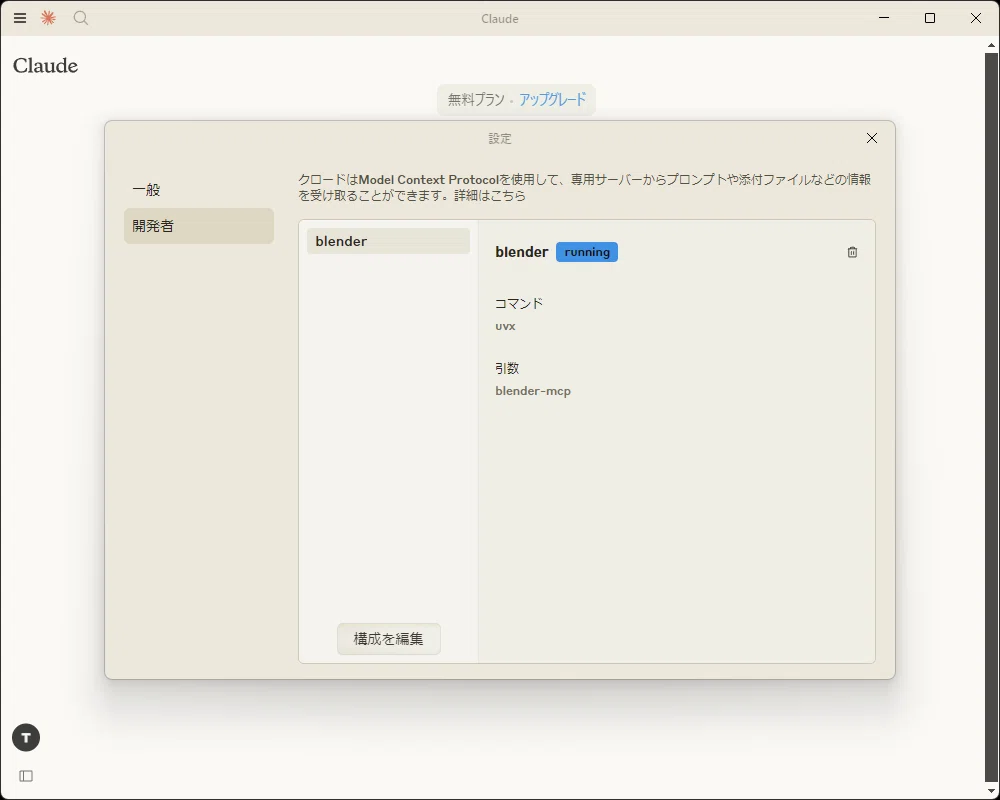This screenshot has width=1000, height=800.
Task: Click the Claude starburst logo icon
Action: (48, 18)
